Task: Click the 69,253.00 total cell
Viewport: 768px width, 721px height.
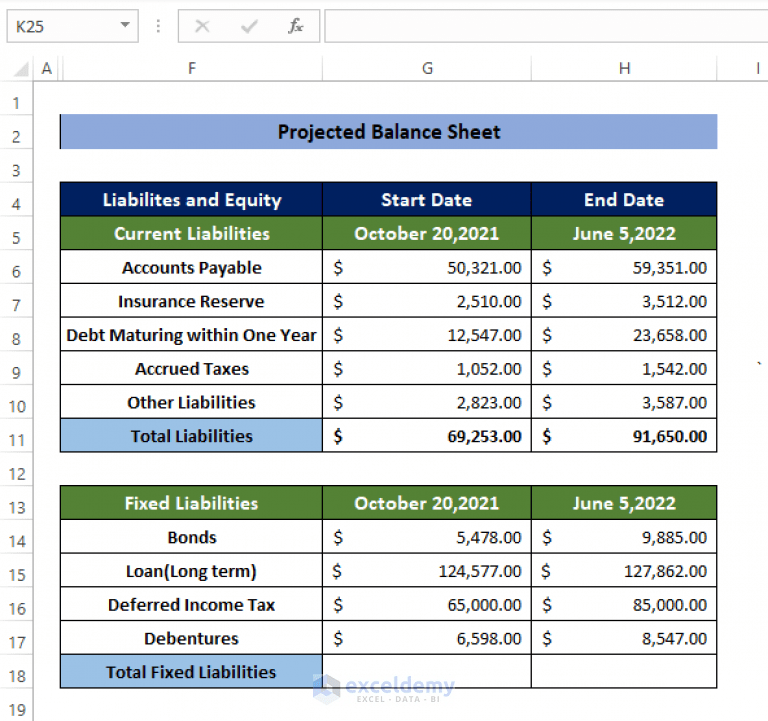Action: pos(427,436)
